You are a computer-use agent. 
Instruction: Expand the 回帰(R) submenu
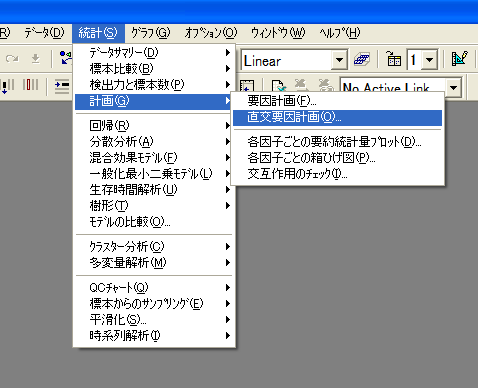pos(154,125)
